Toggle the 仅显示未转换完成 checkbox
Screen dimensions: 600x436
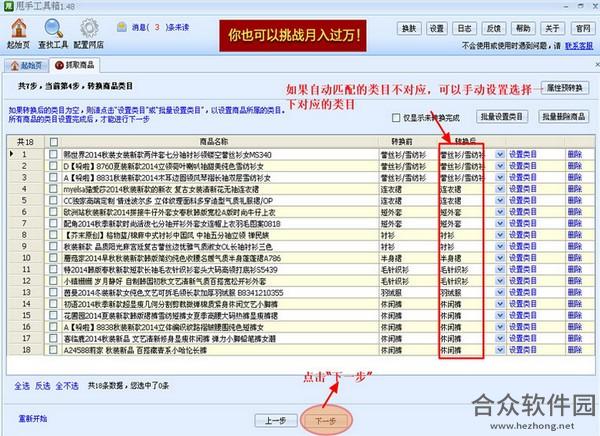(396, 118)
